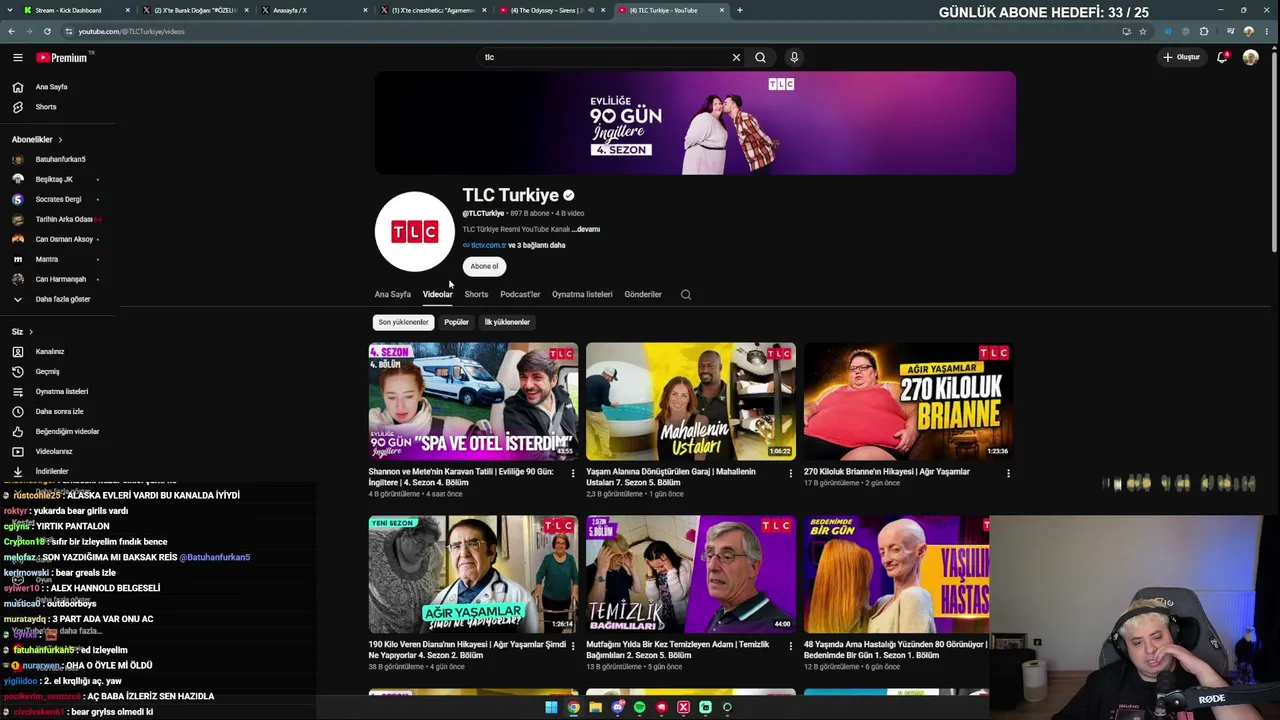This screenshot has width=1280, height=720.
Task: Open the YouTube account avatar menu
Action: click(1250, 57)
